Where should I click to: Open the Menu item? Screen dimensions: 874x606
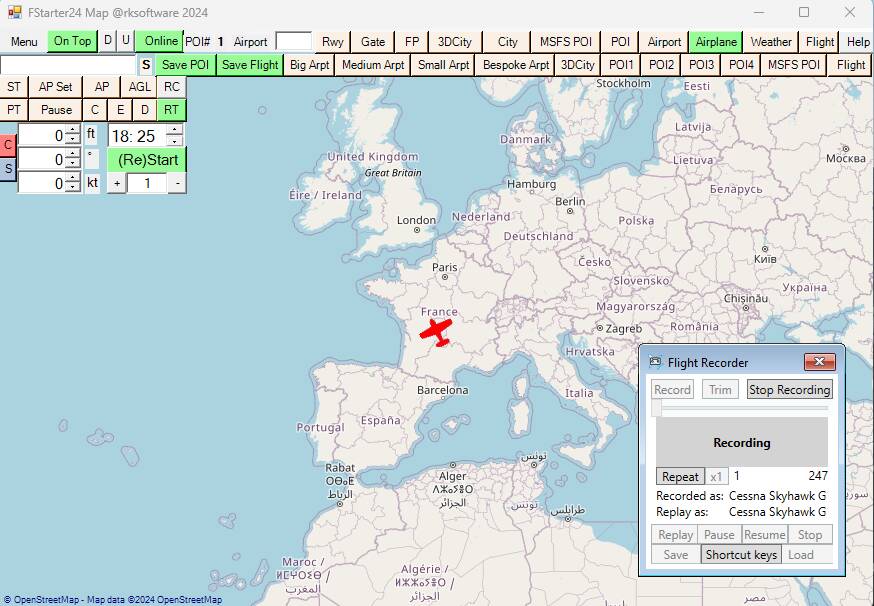coord(23,41)
